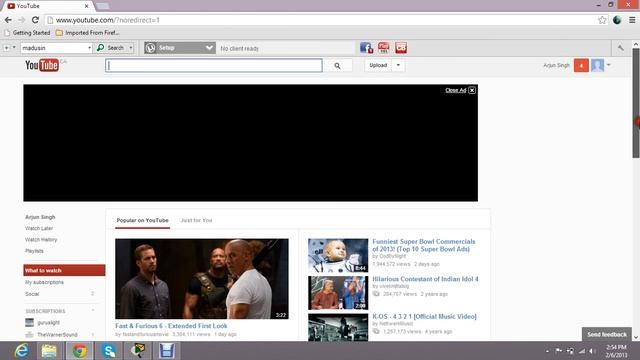Click the red YouTube toolbar icon
This screenshot has height=360, width=640.
(x=383, y=48)
